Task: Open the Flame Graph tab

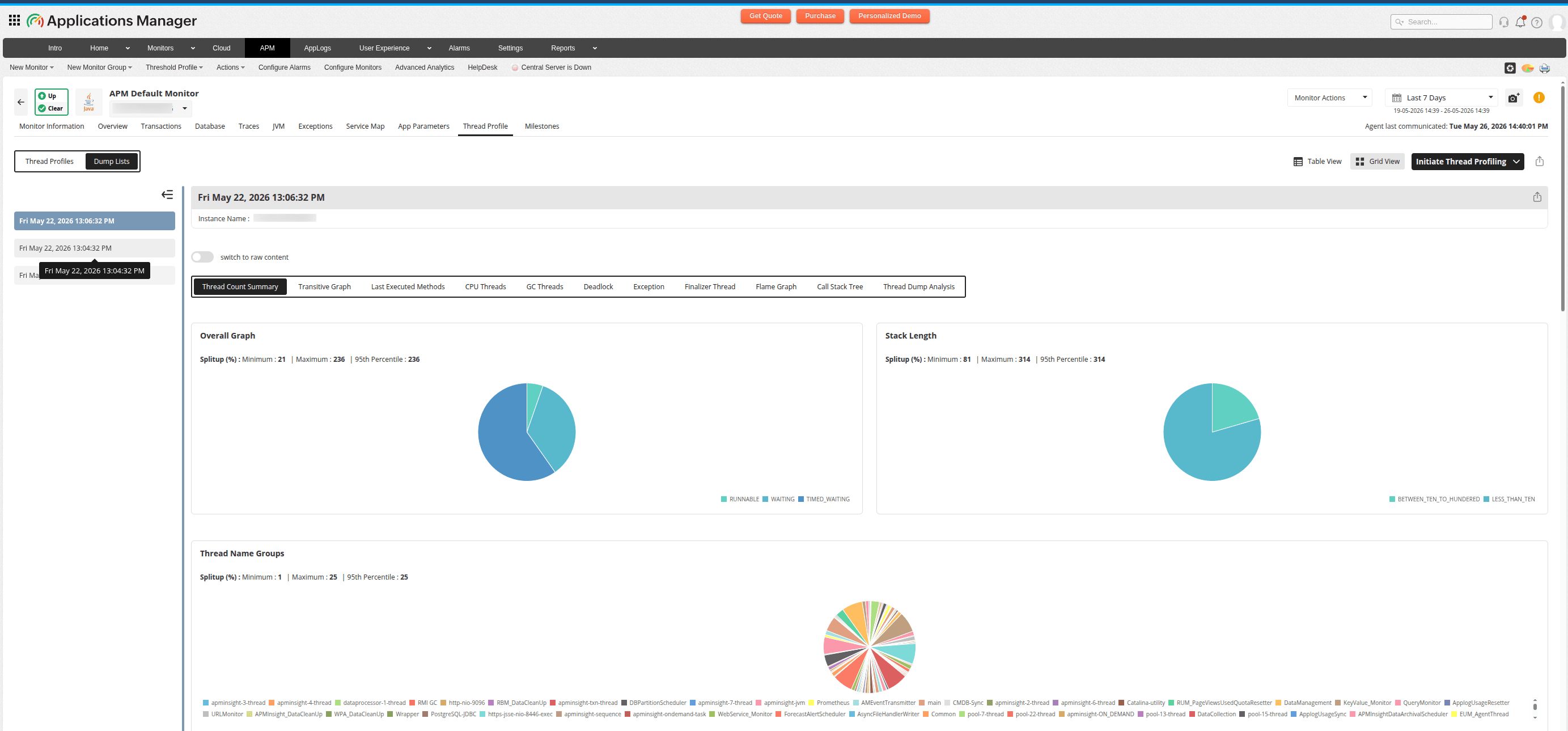Action: click(x=775, y=287)
